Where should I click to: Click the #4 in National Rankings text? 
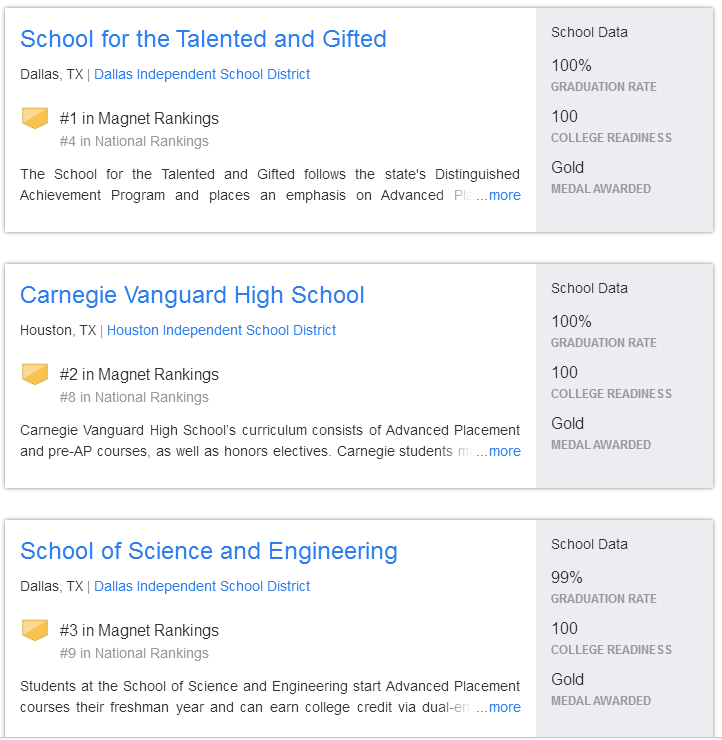tap(134, 141)
